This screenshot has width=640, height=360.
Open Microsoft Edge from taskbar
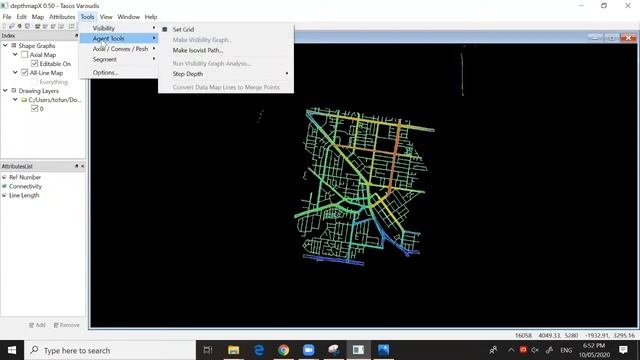259,350
